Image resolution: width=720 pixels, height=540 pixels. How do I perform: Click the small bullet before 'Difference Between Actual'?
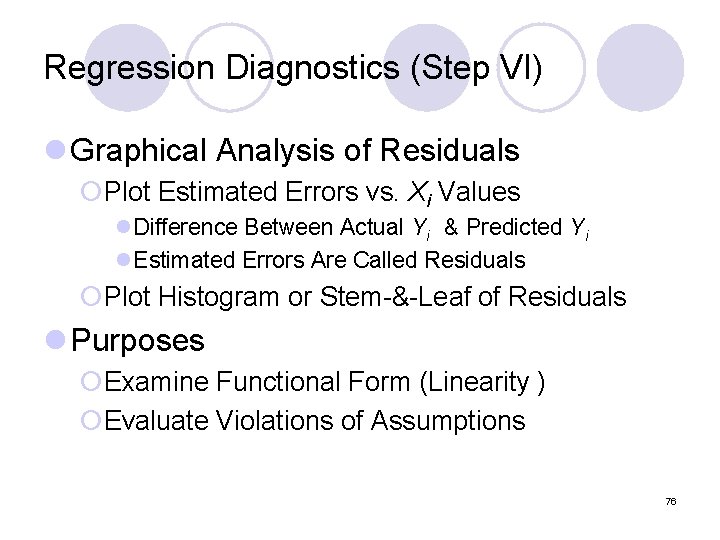[123, 228]
